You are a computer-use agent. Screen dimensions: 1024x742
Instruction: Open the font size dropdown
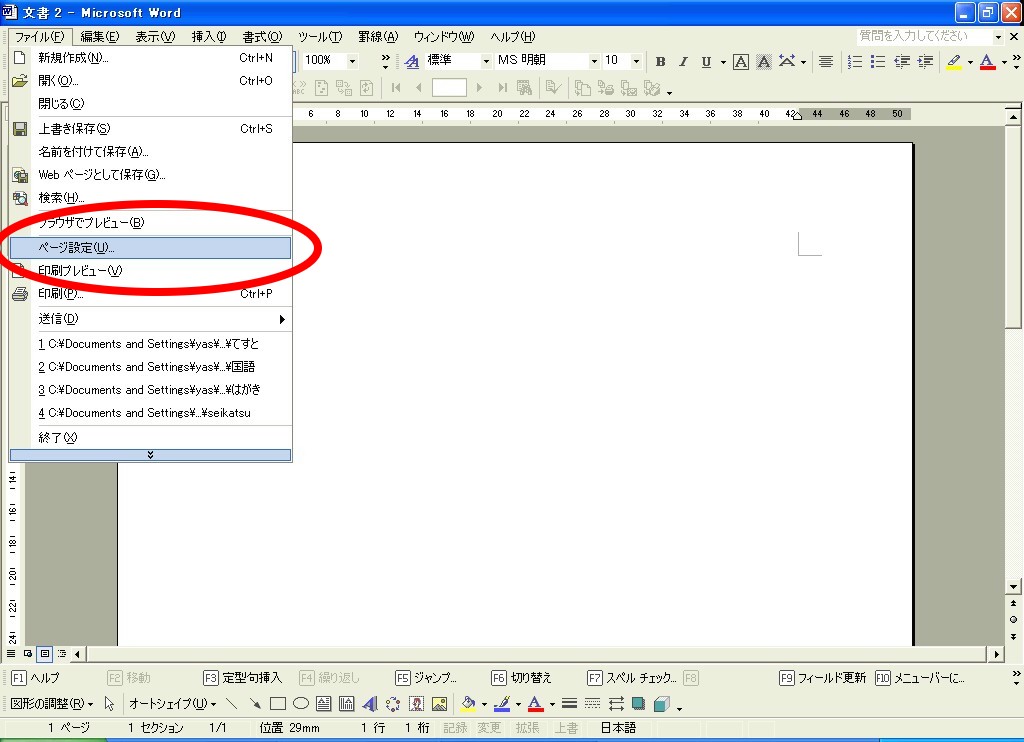point(636,61)
